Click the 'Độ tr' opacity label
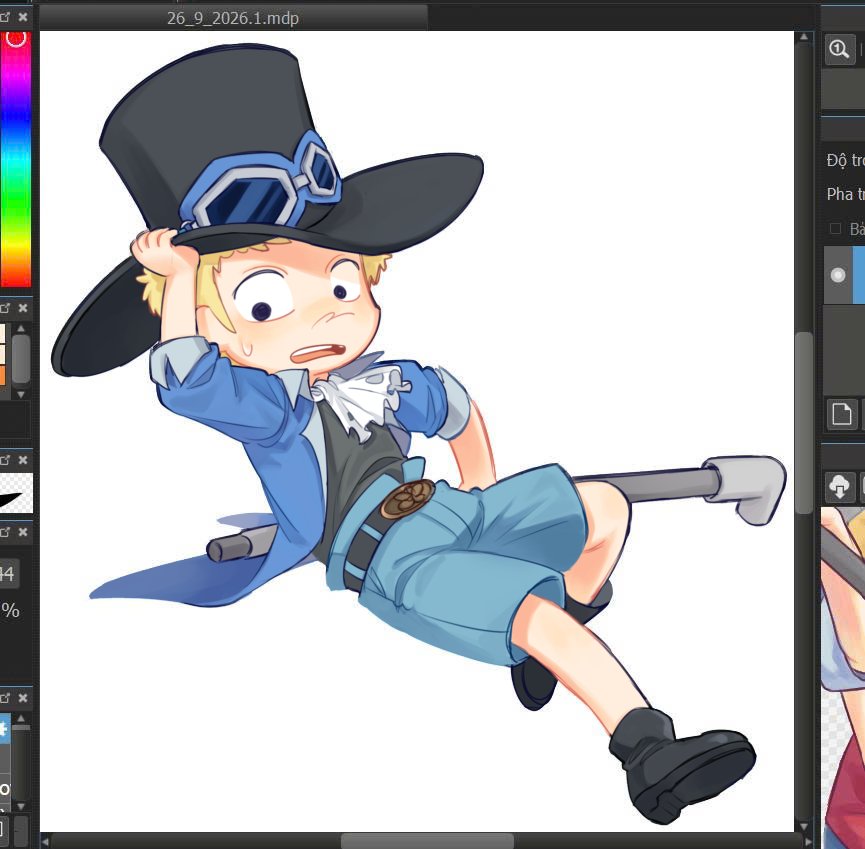 pos(845,161)
